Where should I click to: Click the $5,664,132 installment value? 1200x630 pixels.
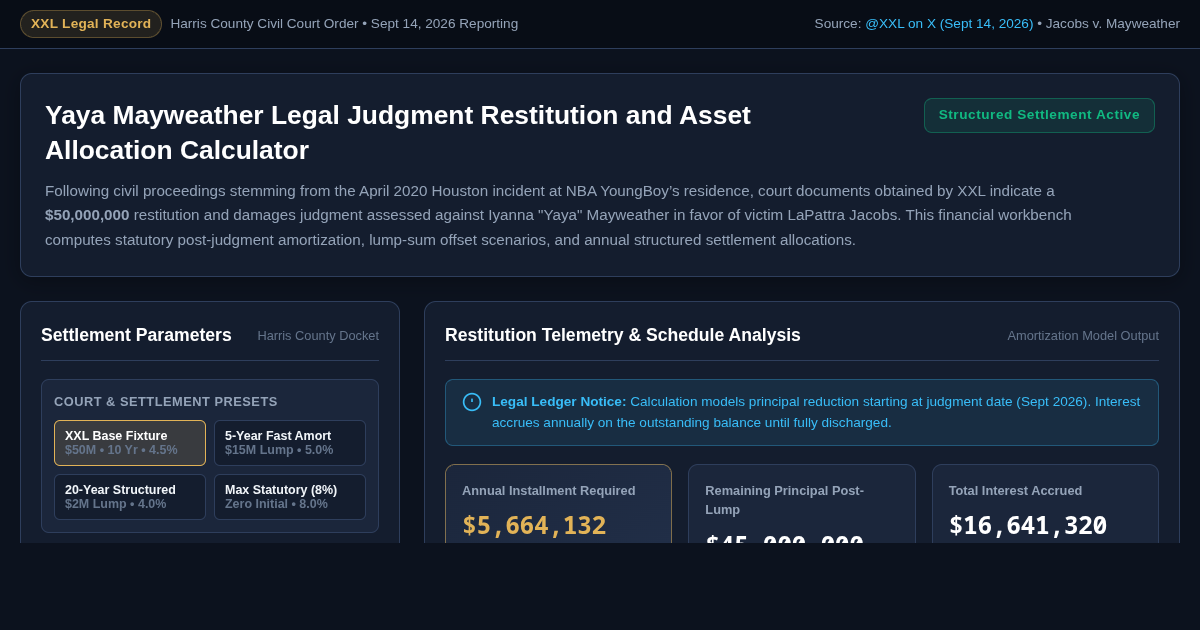534,525
